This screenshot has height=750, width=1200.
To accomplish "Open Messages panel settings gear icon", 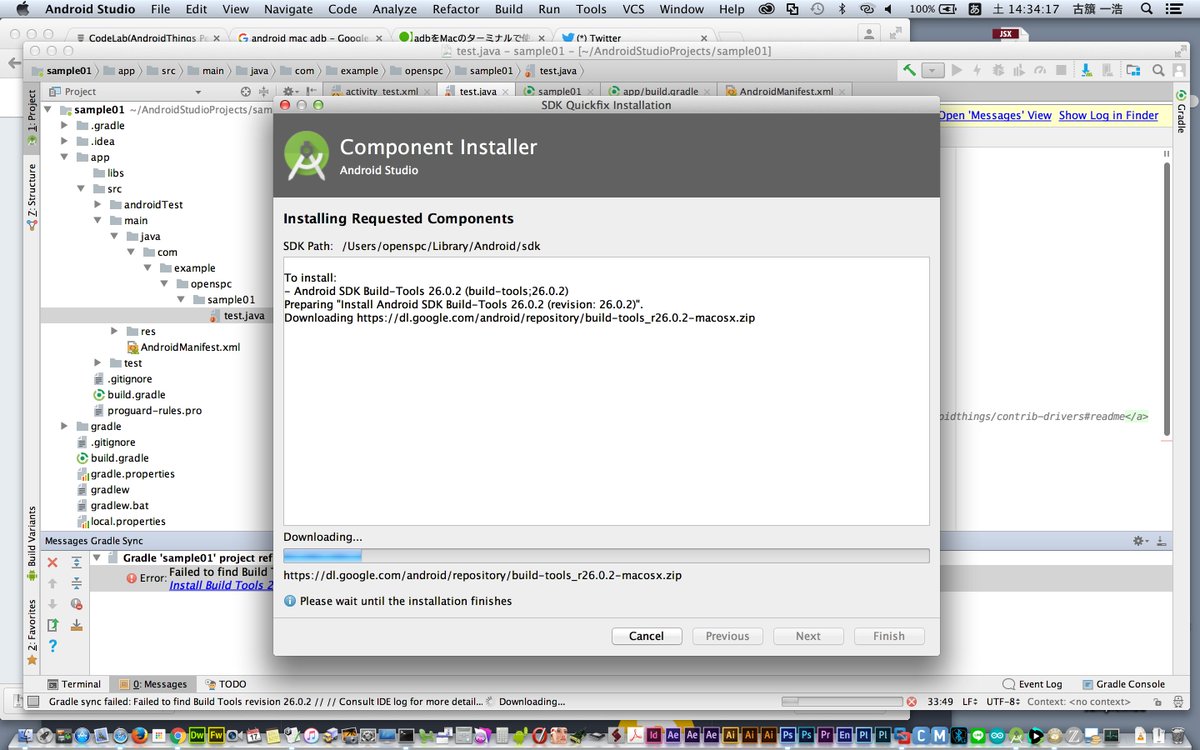I will coord(1140,540).
